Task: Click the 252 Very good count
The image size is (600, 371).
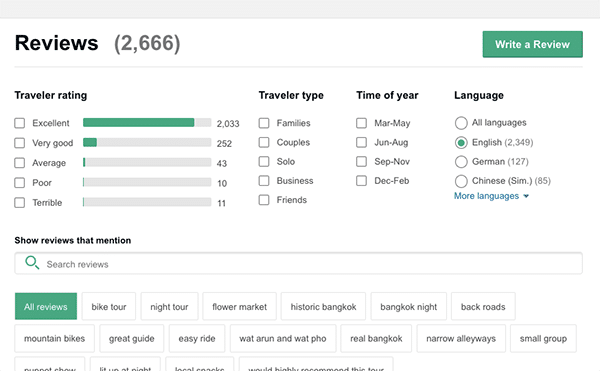Action: click(x=224, y=144)
